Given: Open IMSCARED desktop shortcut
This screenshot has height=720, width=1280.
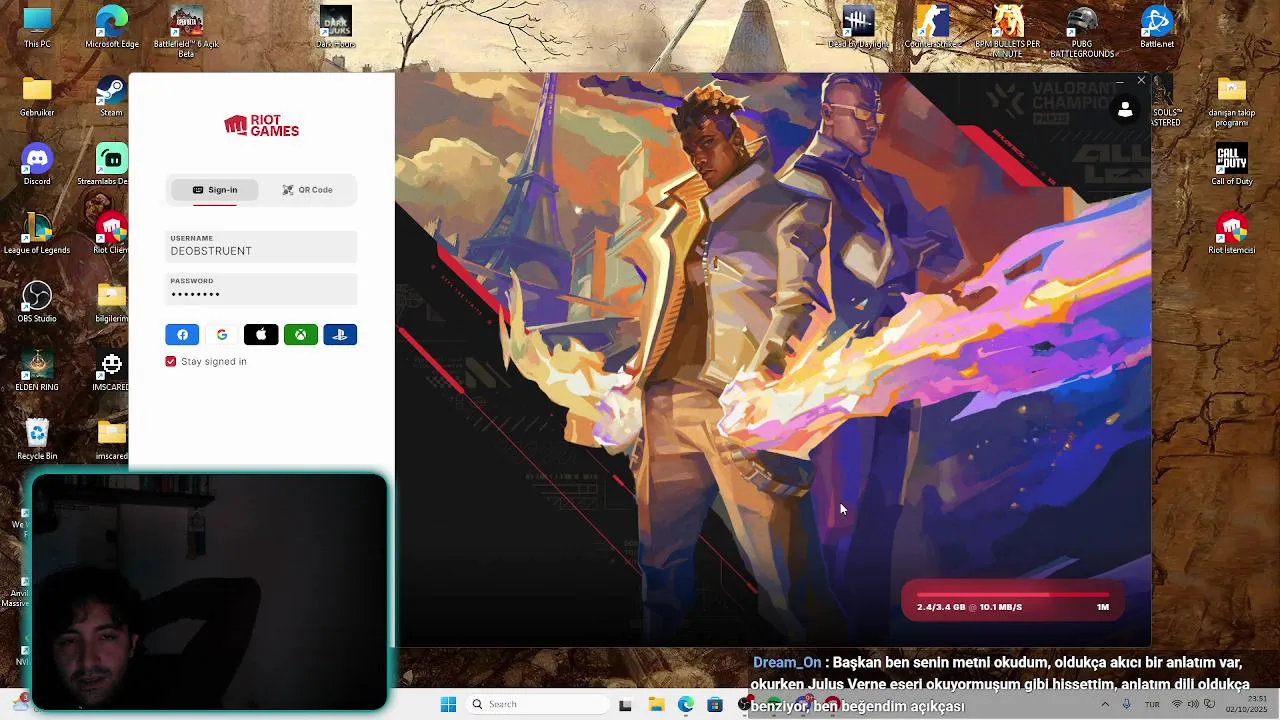Looking at the screenshot, I should (x=111, y=370).
